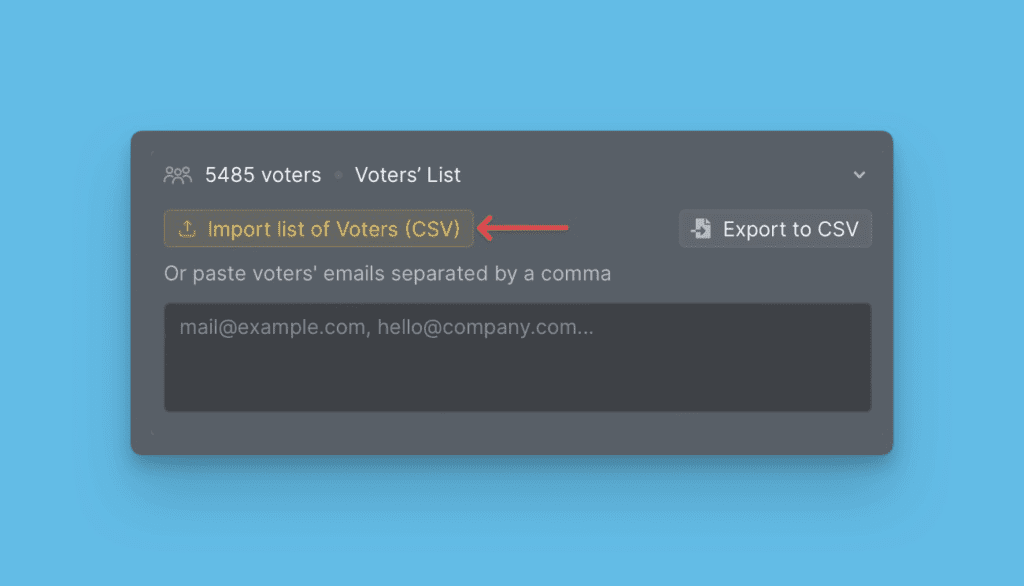Click the upload icon on Import button
The image size is (1024, 586).
(187, 229)
